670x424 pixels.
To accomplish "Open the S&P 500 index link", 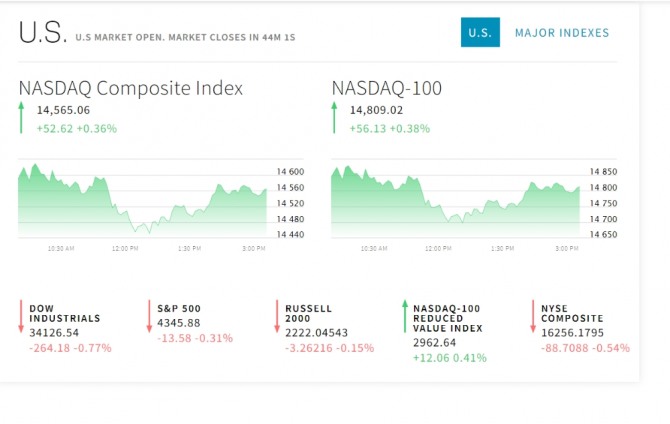I will tap(178, 308).
